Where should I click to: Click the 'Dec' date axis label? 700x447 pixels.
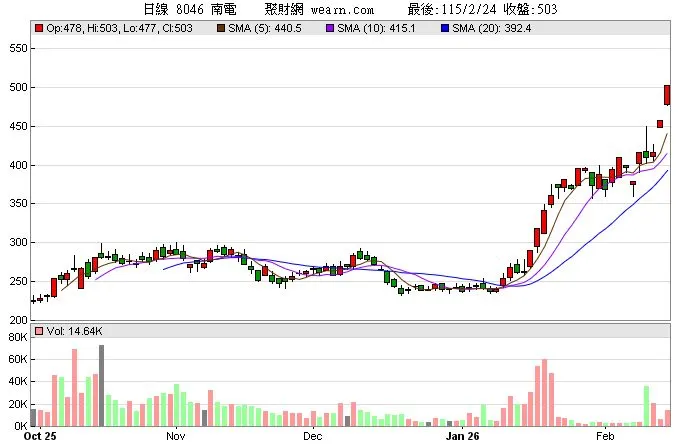[x=312, y=436]
